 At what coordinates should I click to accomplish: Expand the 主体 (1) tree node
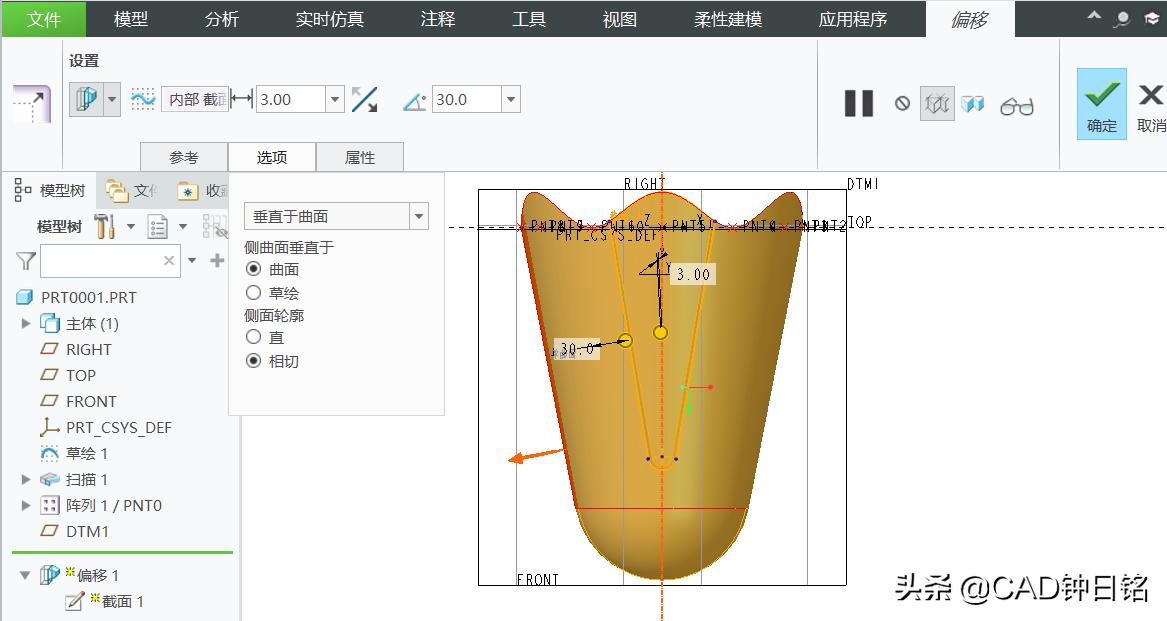click(26, 323)
